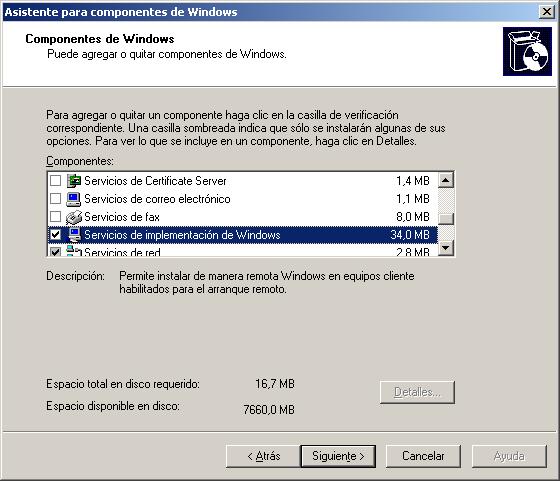The image size is (560, 481).
Task: Click Cancelar to abort the wizard
Action: (423, 456)
